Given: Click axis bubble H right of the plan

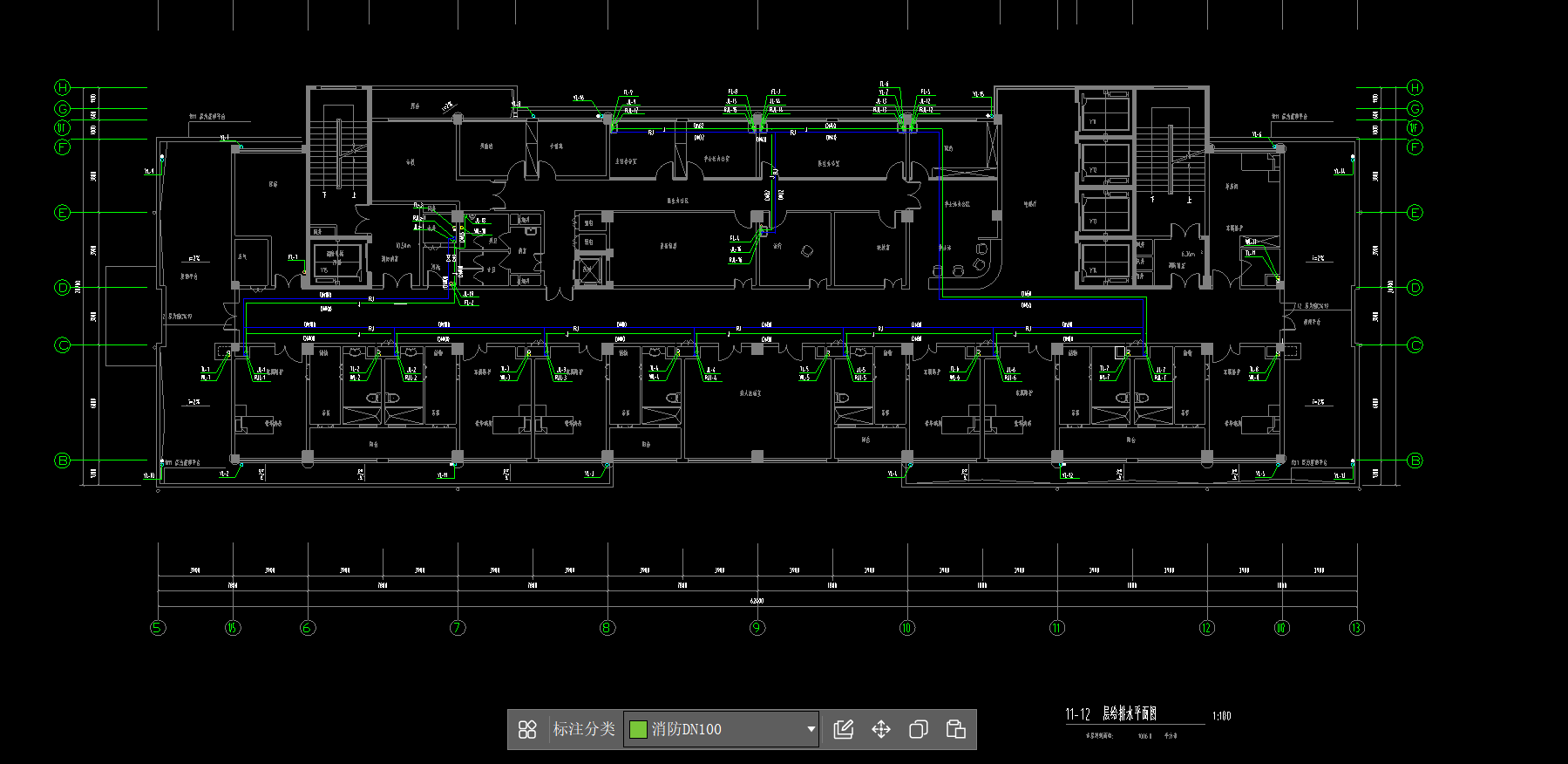Looking at the screenshot, I should (x=1415, y=87).
